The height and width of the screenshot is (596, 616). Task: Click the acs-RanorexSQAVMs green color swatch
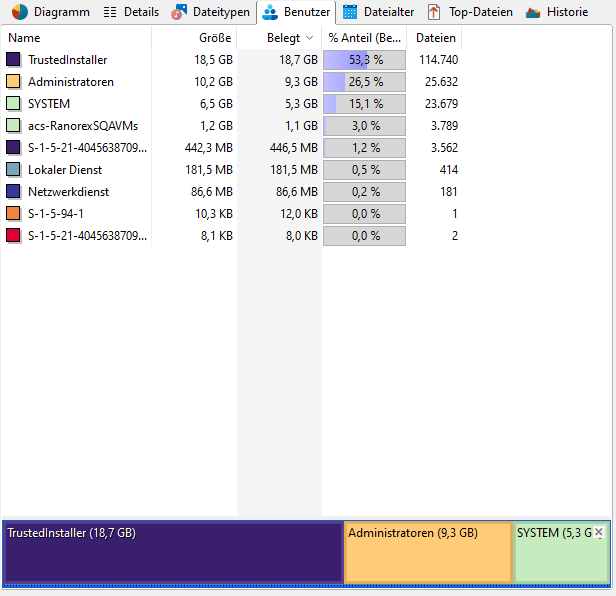tap(13, 126)
